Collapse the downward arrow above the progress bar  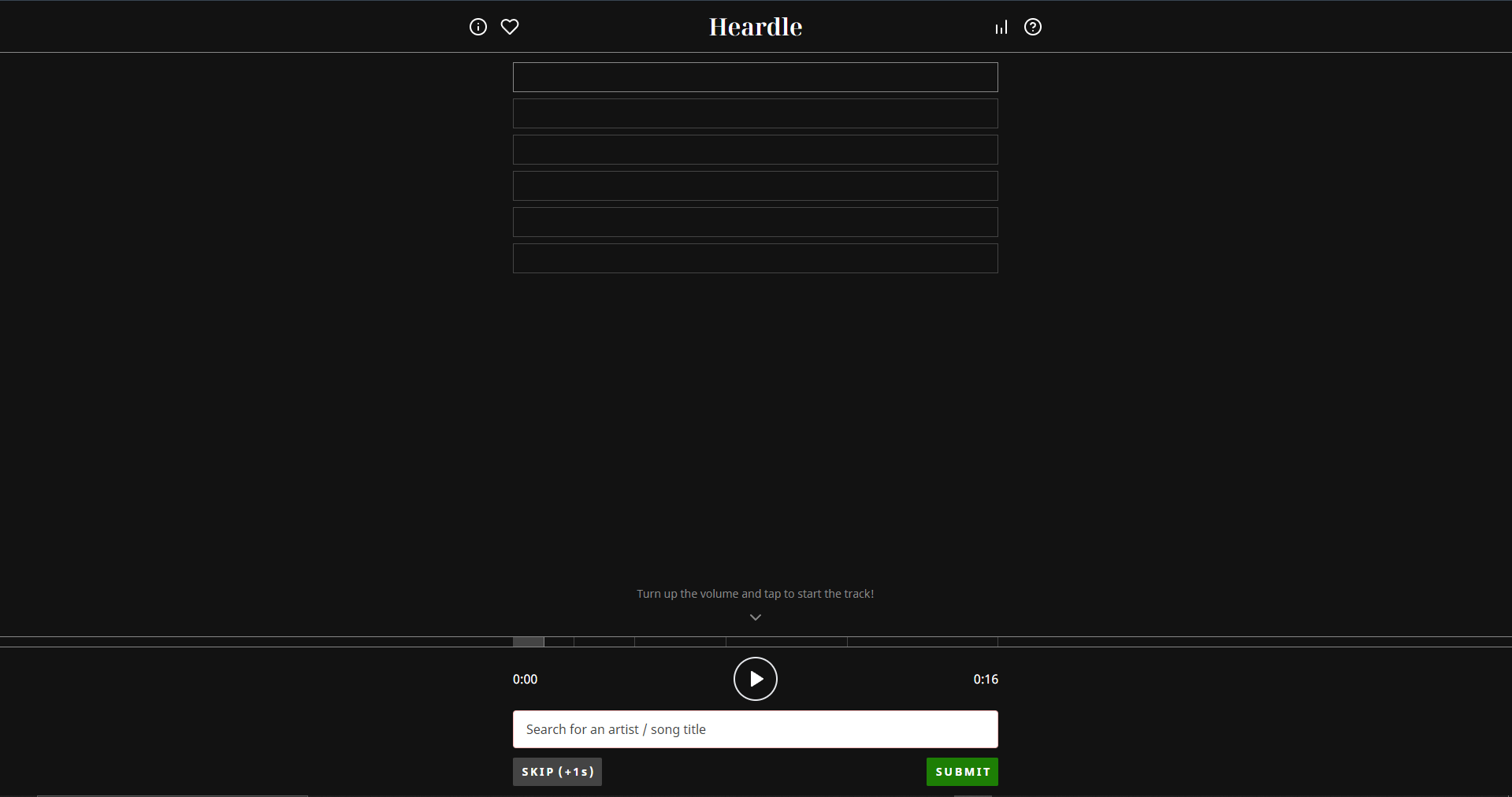pos(755,617)
